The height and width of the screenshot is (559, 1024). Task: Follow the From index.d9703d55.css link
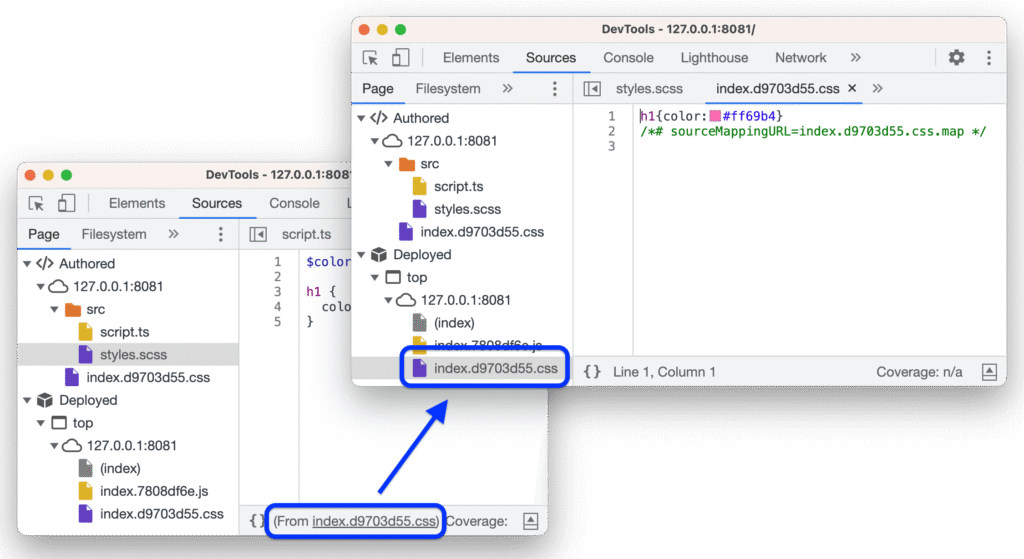[x=374, y=521]
